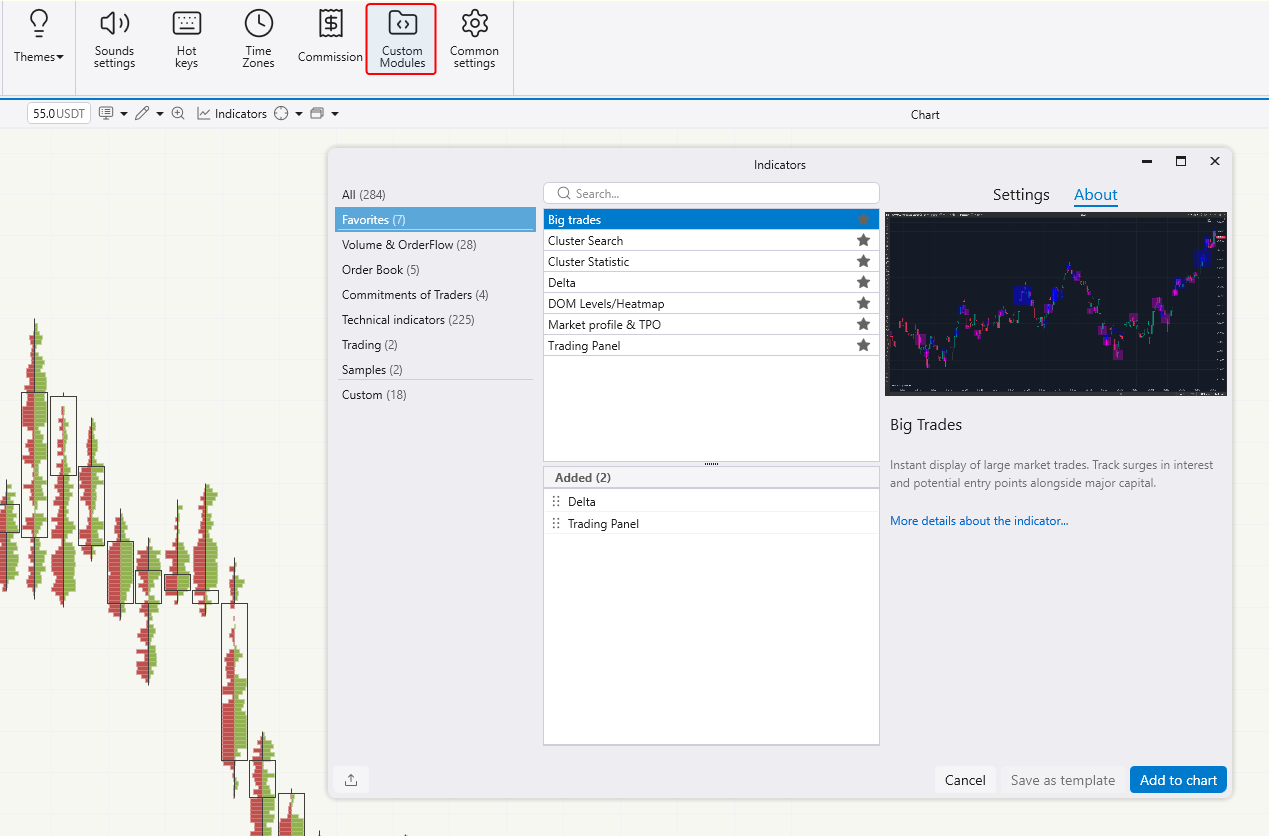The image size is (1269, 836).
Task: Switch to the Settings tab
Action: click(1020, 195)
